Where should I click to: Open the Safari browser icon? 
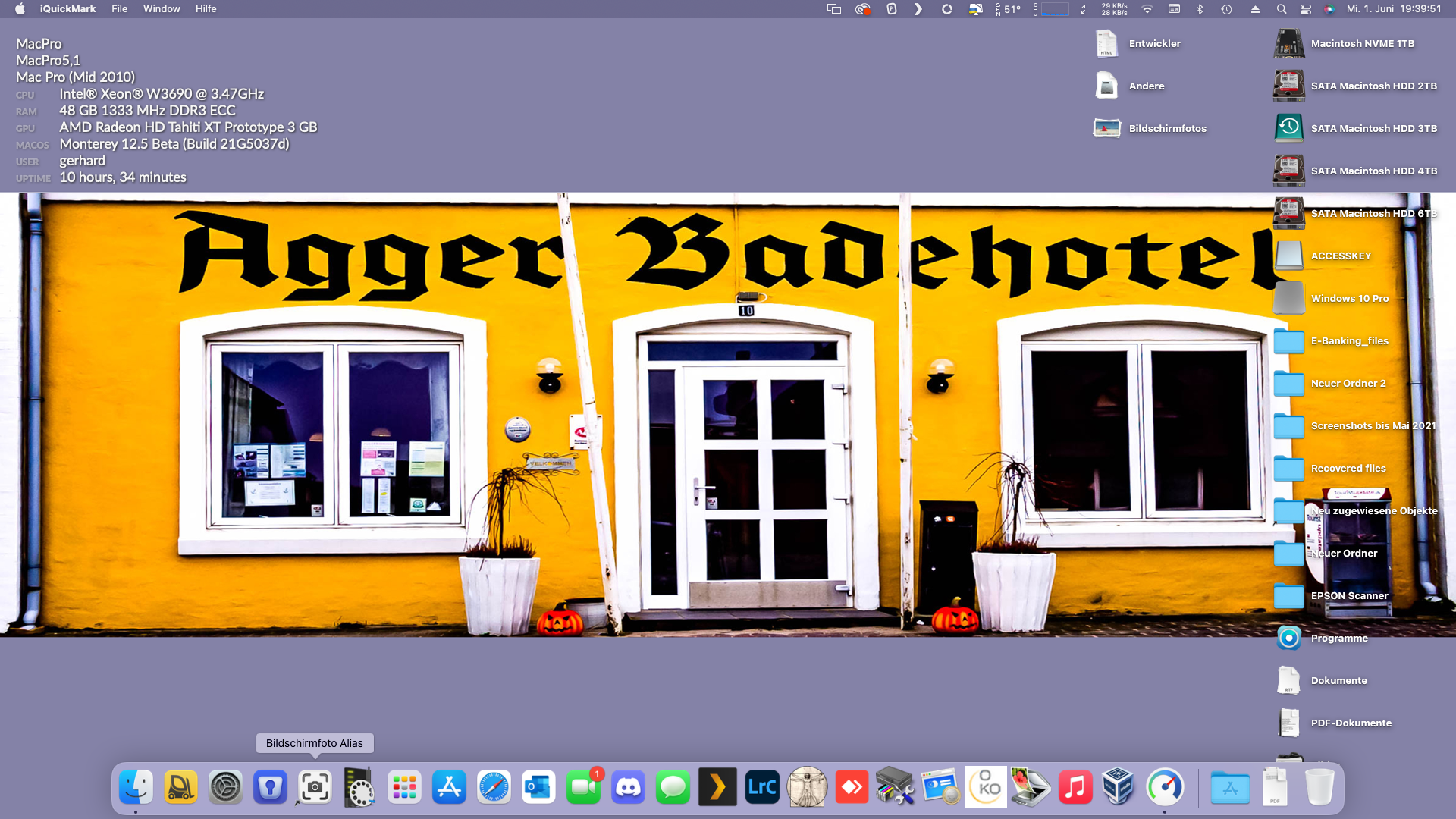tap(494, 787)
